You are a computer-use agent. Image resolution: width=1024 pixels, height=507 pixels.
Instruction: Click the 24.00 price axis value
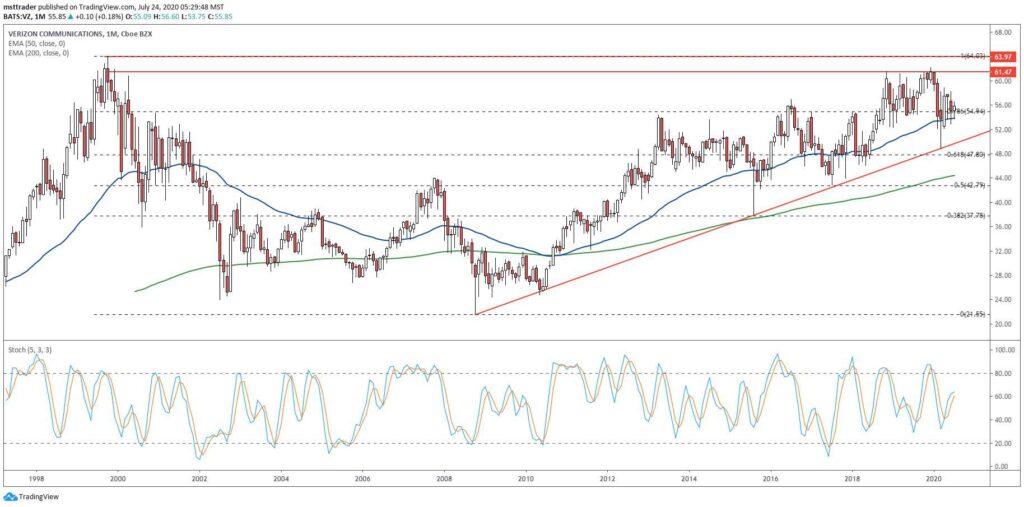(1002, 300)
